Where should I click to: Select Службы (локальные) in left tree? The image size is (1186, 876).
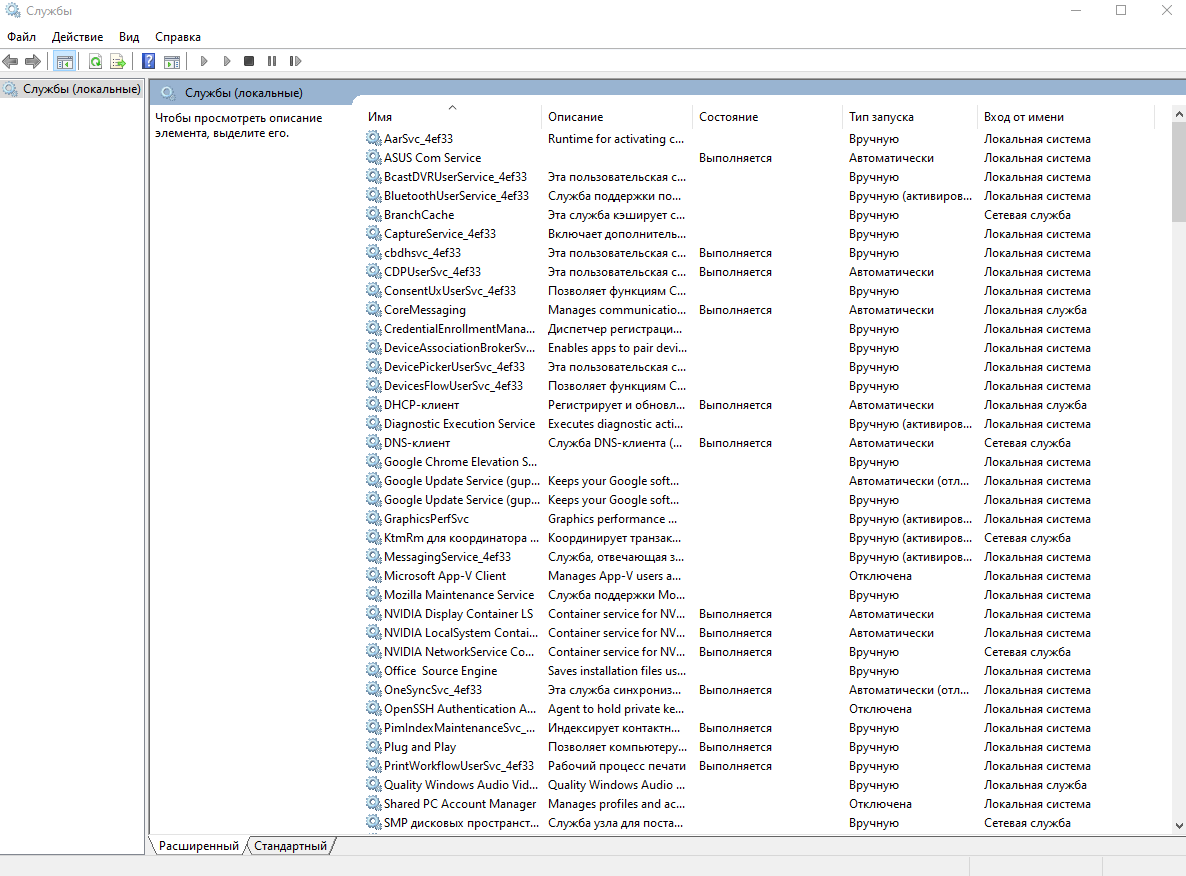point(81,89)
